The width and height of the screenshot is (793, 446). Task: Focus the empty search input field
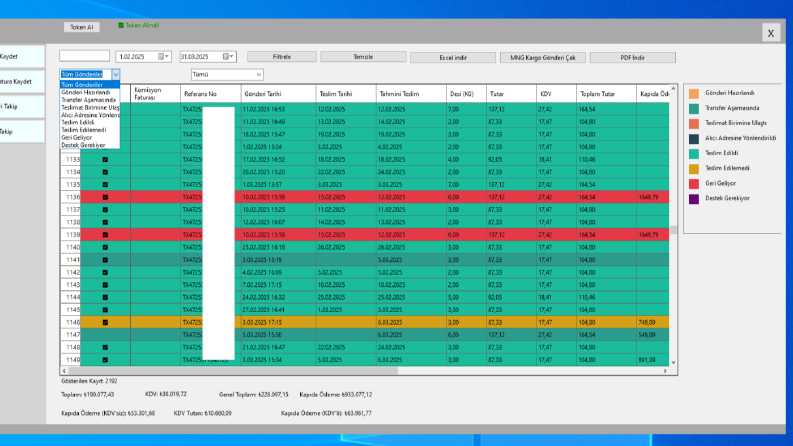point(84,56)
